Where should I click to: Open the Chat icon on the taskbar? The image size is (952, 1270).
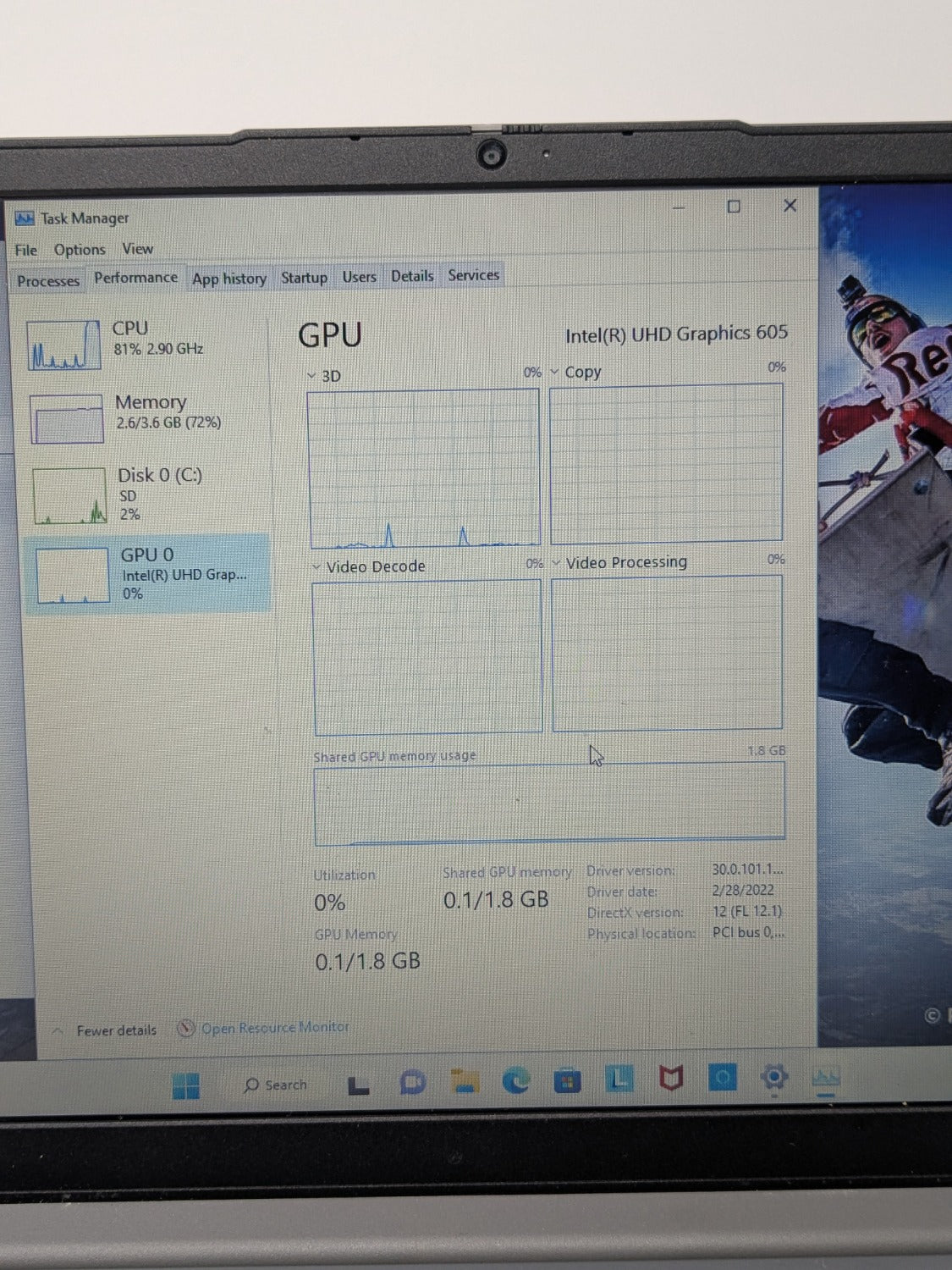[x=413, y=1082]
